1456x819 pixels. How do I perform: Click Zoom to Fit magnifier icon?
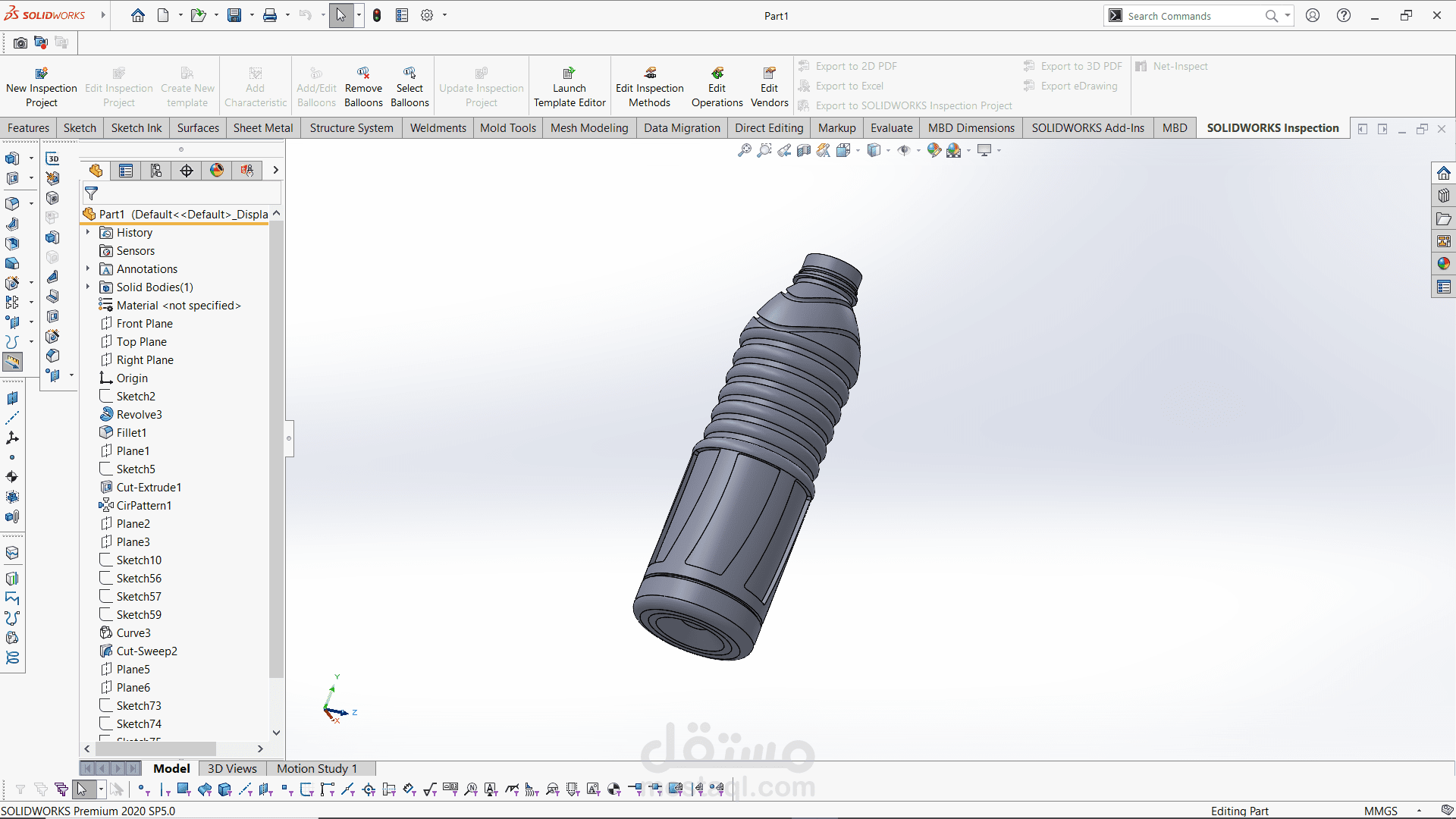[745, 150]
